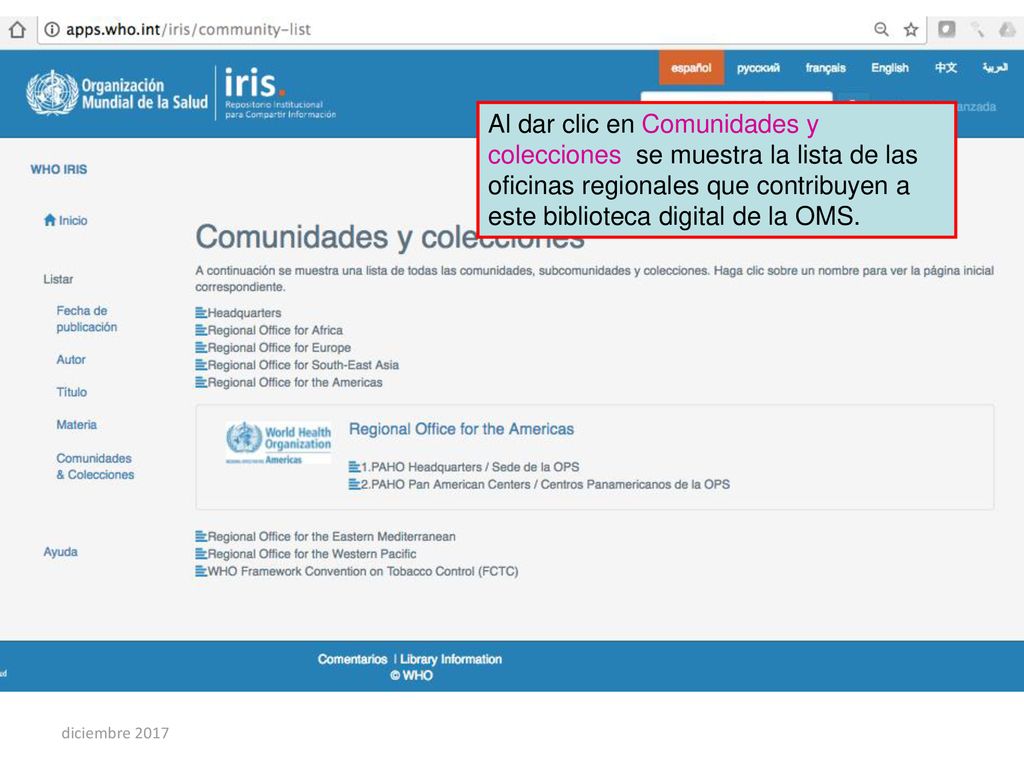Open Comunidades & Colecciones sidebar link
Image resolution: width=1024 pixels, height=768 pixels.
pos(95,466)
